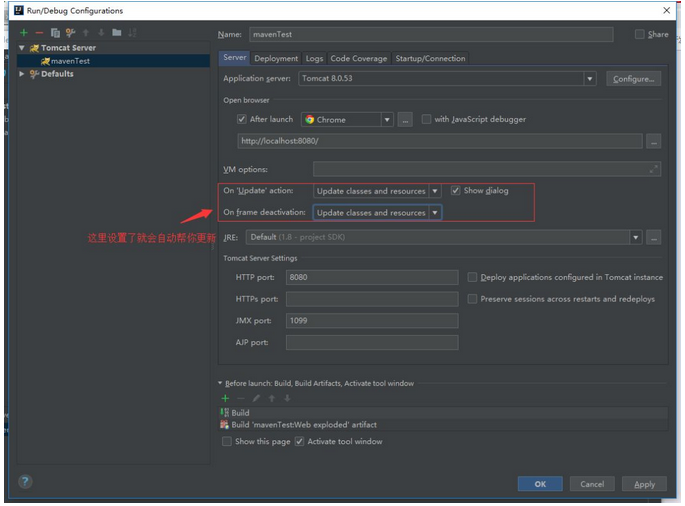Add a new configuration with the green plus

[24, 33]
